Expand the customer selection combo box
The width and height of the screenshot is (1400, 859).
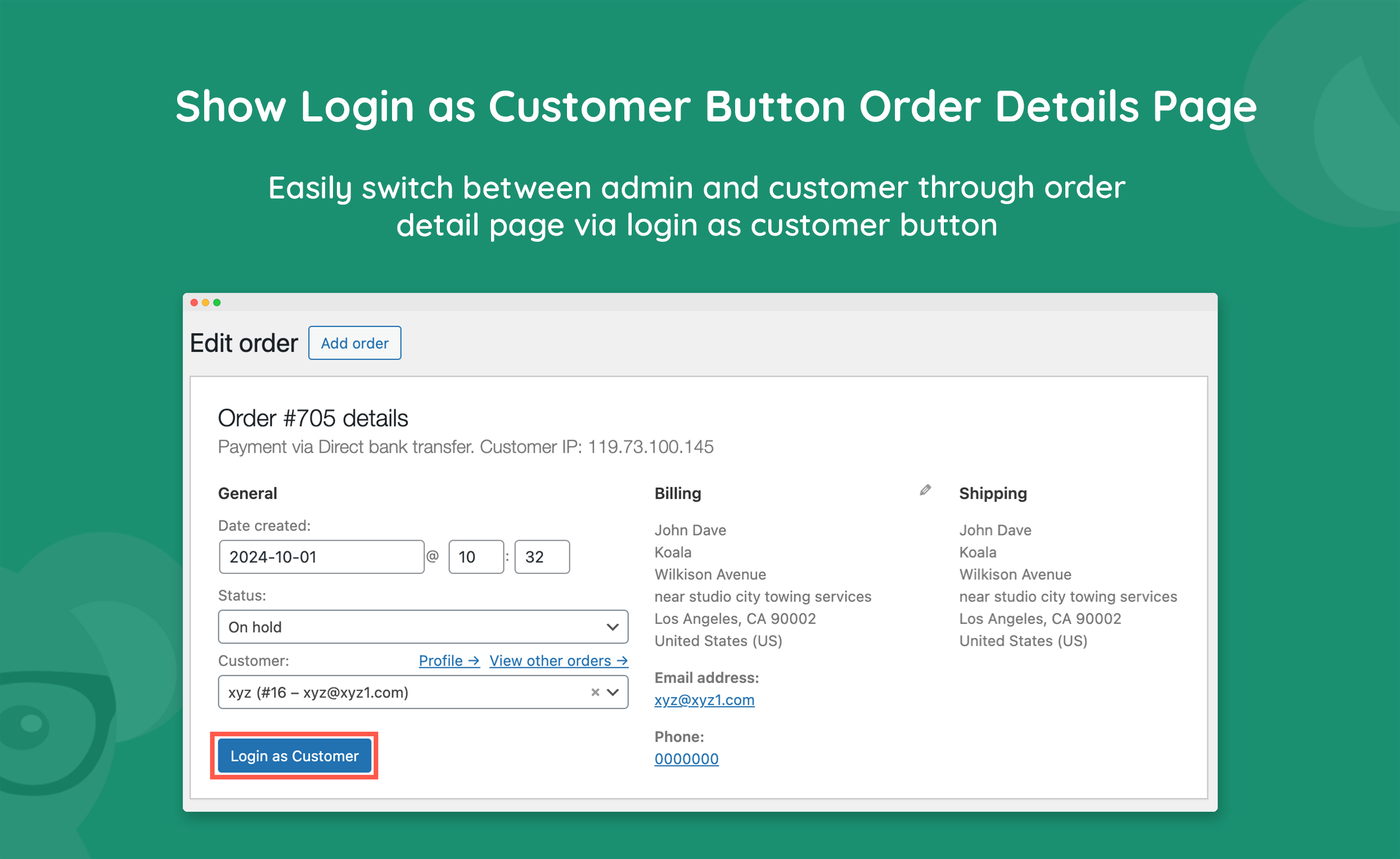point(423,693)
